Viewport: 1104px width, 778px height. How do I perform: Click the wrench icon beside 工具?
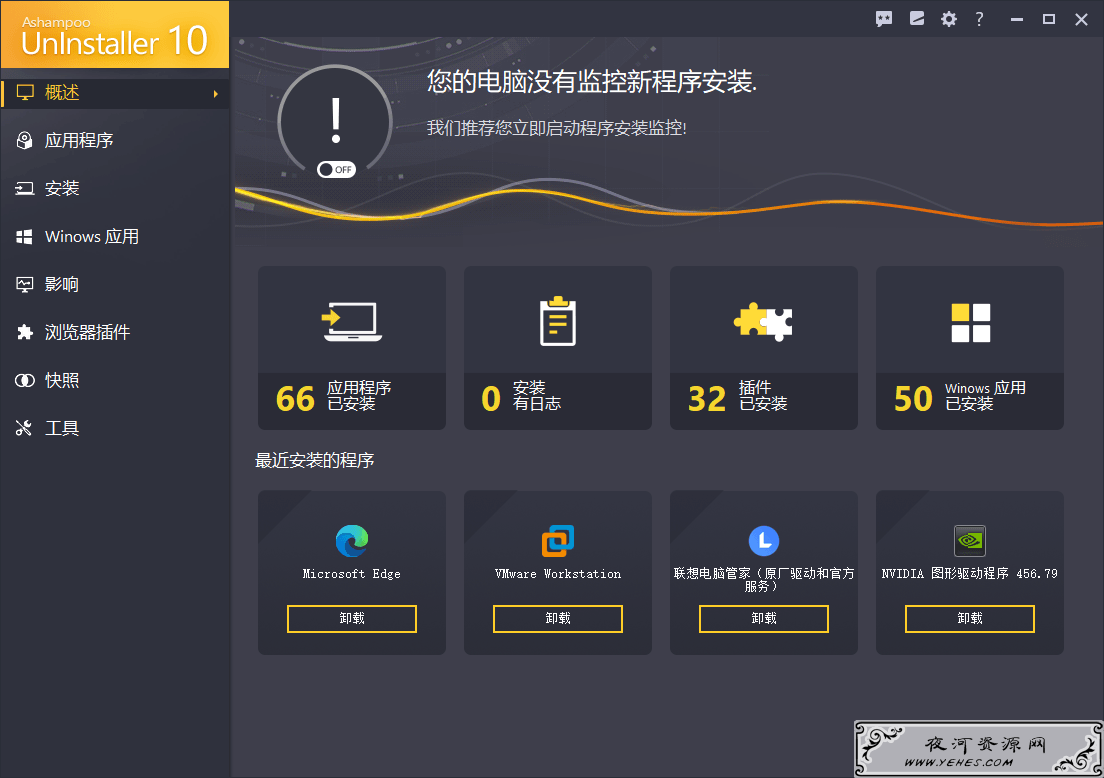[x=25, y=428]
